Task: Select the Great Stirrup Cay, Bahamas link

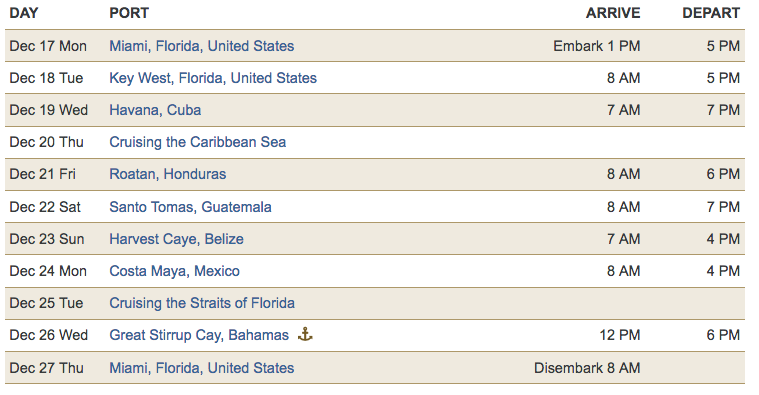Action: (199, 334)
